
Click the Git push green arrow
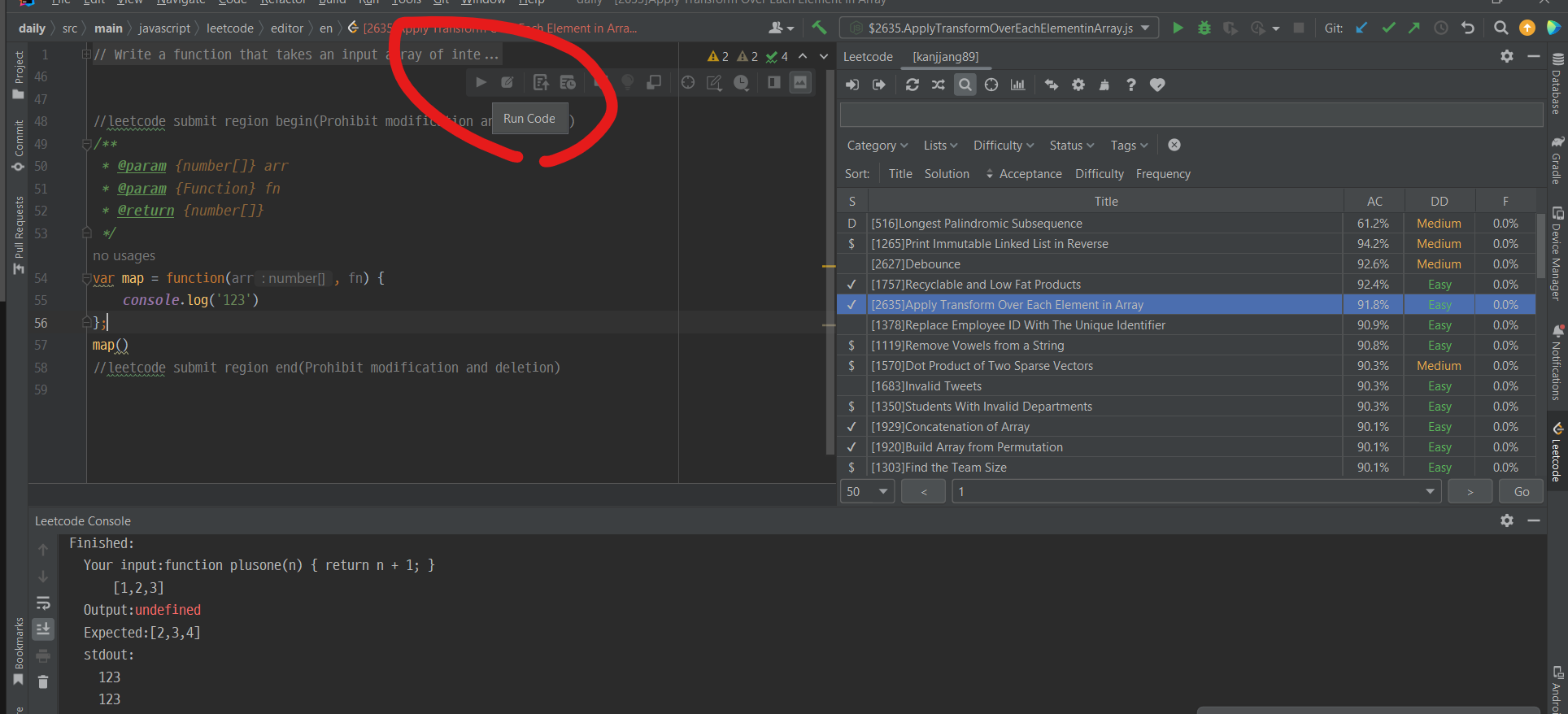tap(1414, 28)
